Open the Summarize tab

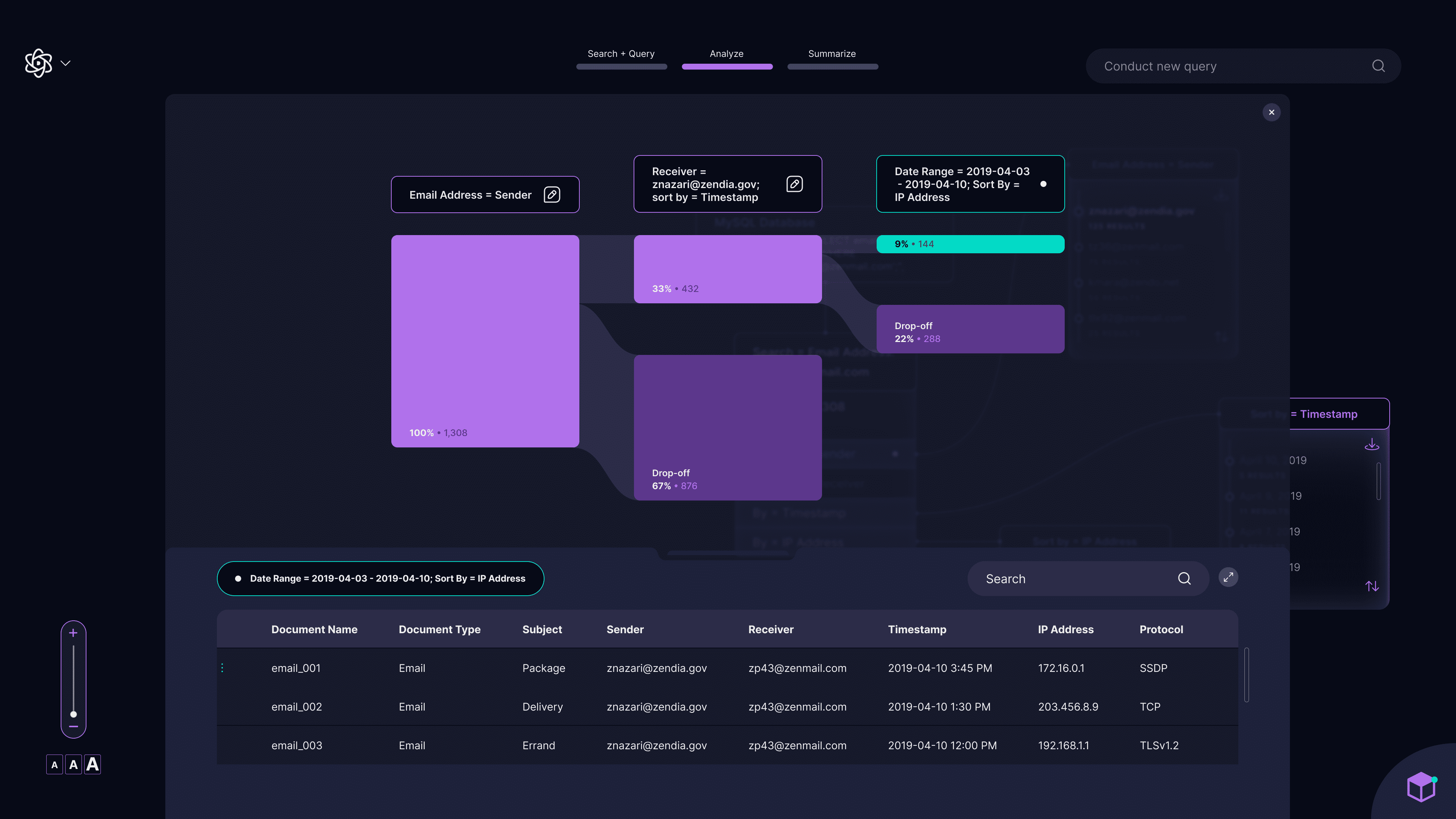[x=832, y=59]
